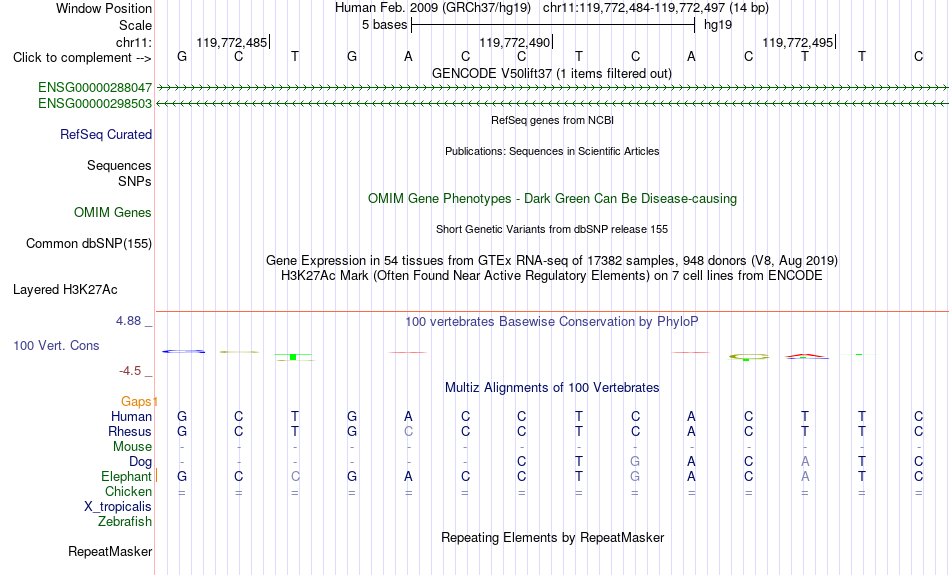Viewport: 950px width, 575px height.
Task: Click the H3K27Ac Mark ENCODE track title
Action: click(x=552, y=276)
